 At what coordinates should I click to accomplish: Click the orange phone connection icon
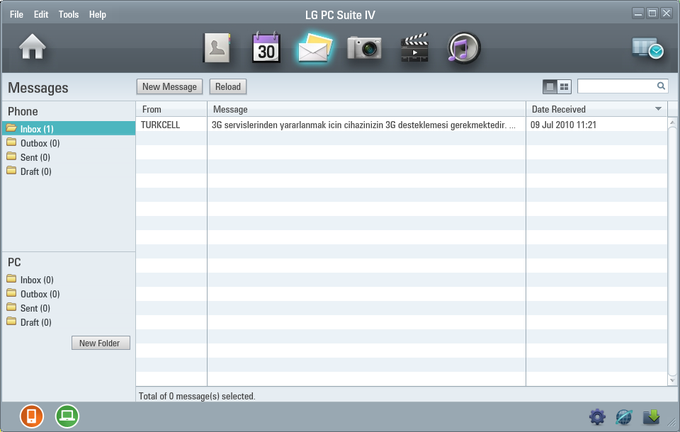tap(32, 416)
